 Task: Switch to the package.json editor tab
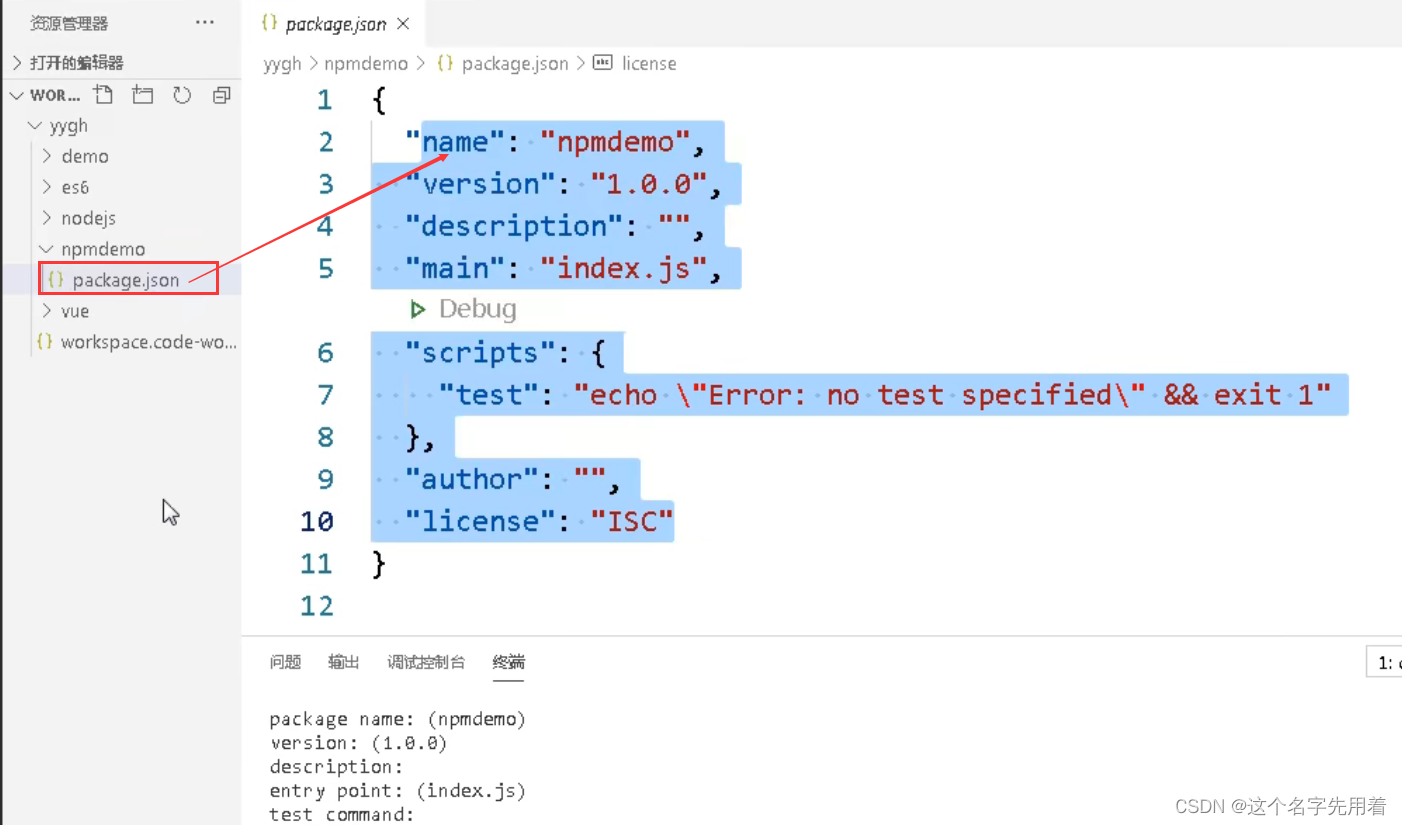335,24
